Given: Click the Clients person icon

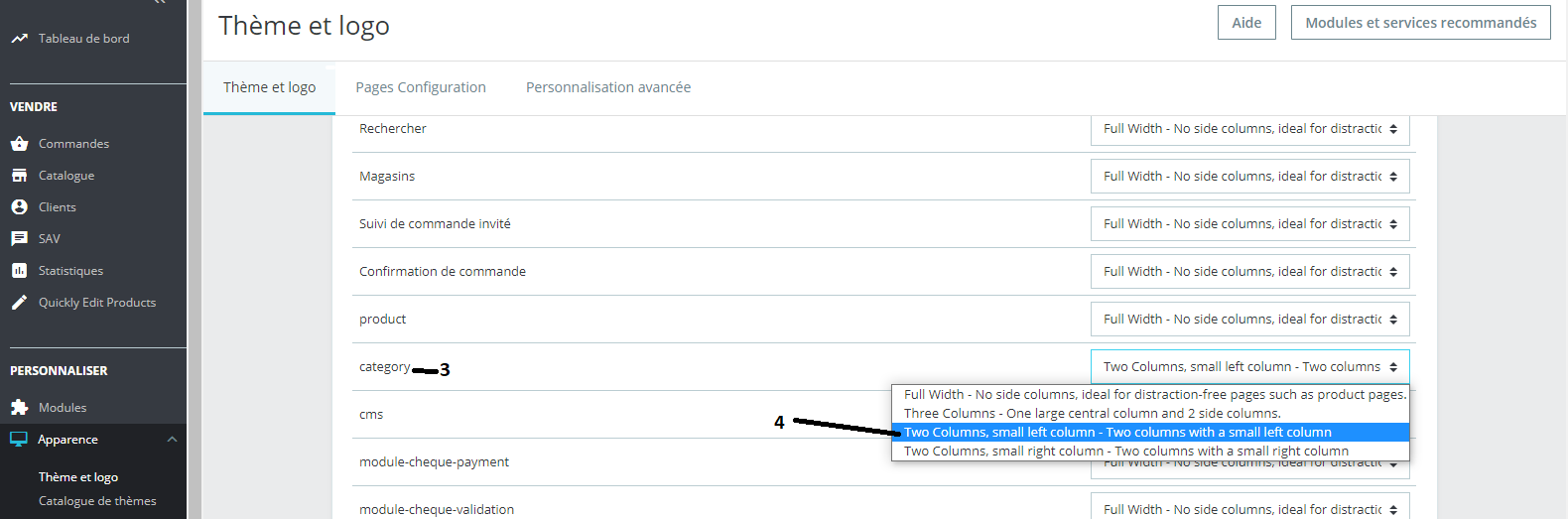Looking at the screenshot, I should pyautogui.click(x=19, y=207).
